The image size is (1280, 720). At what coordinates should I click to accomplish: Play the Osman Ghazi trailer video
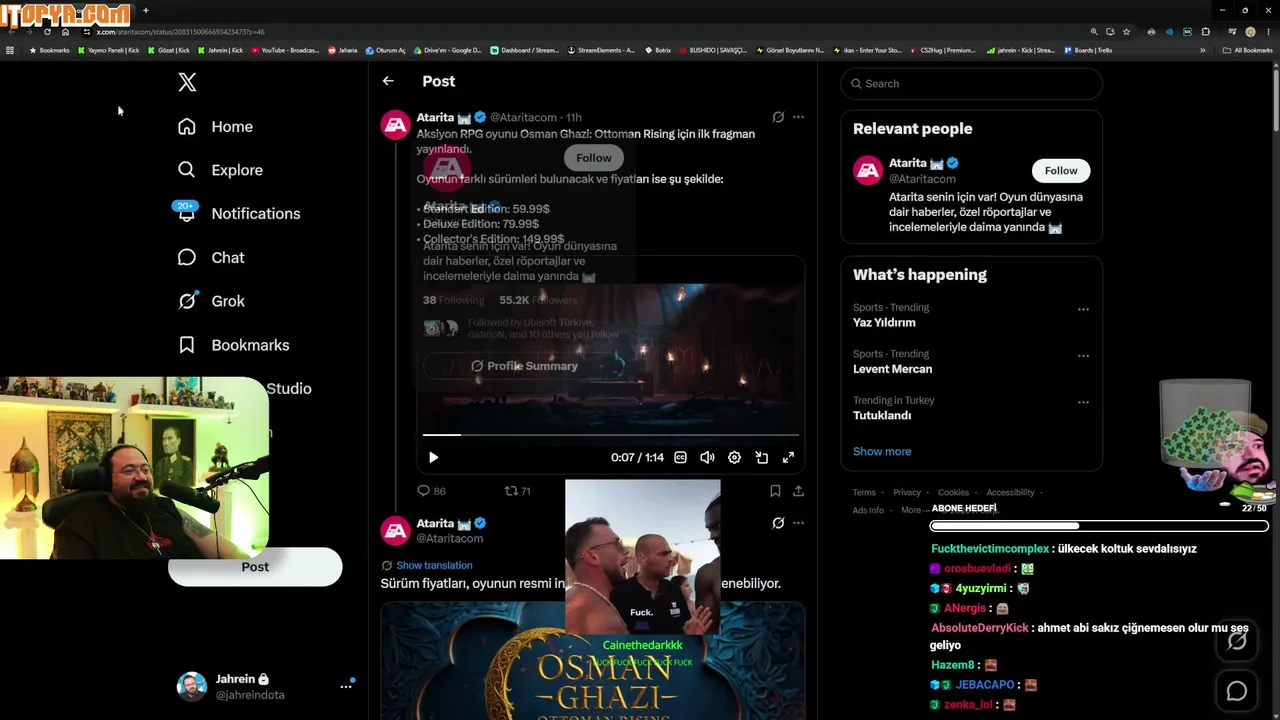tap(433, 457)
